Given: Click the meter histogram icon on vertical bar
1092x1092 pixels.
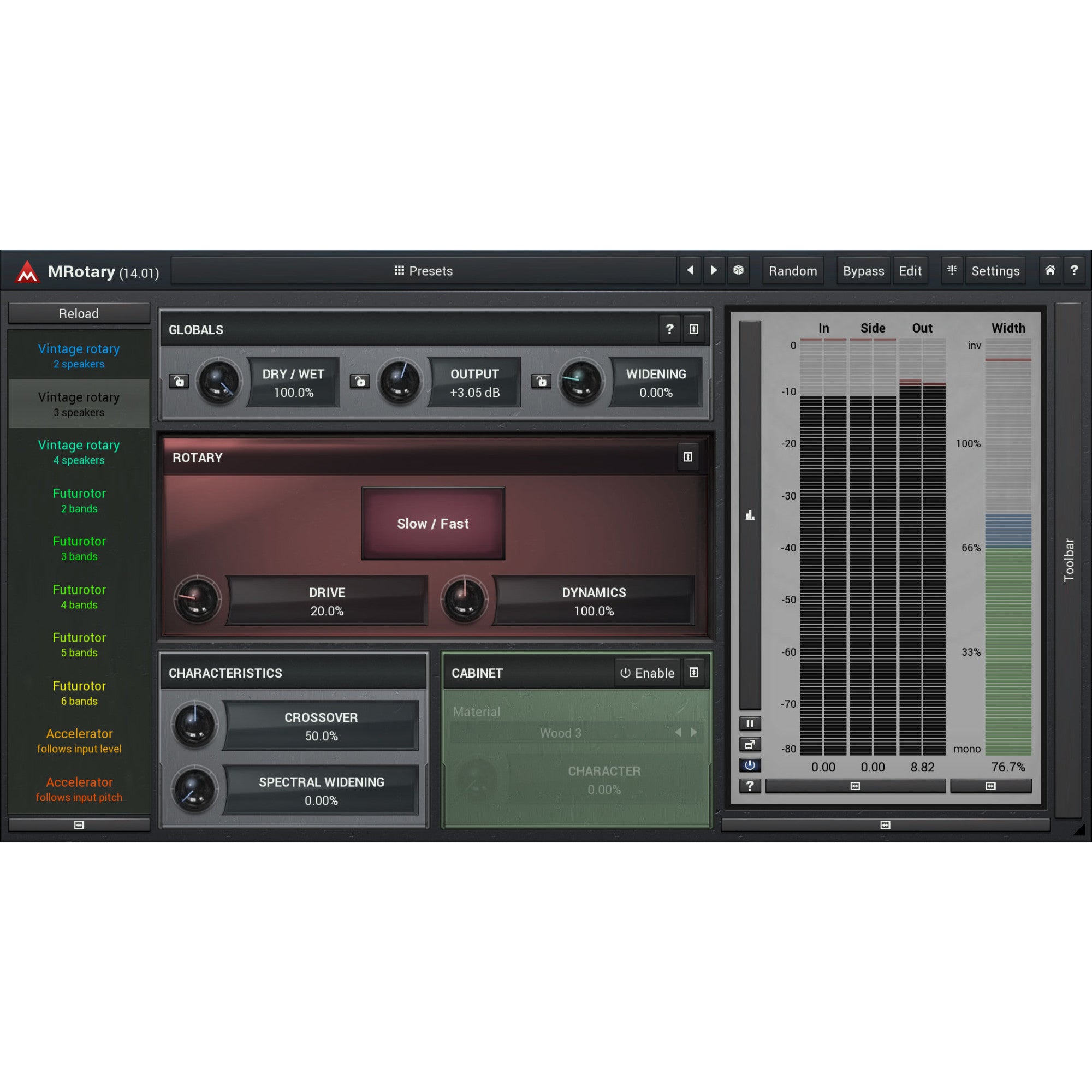Looking at the screenshot, I should 750,515.
